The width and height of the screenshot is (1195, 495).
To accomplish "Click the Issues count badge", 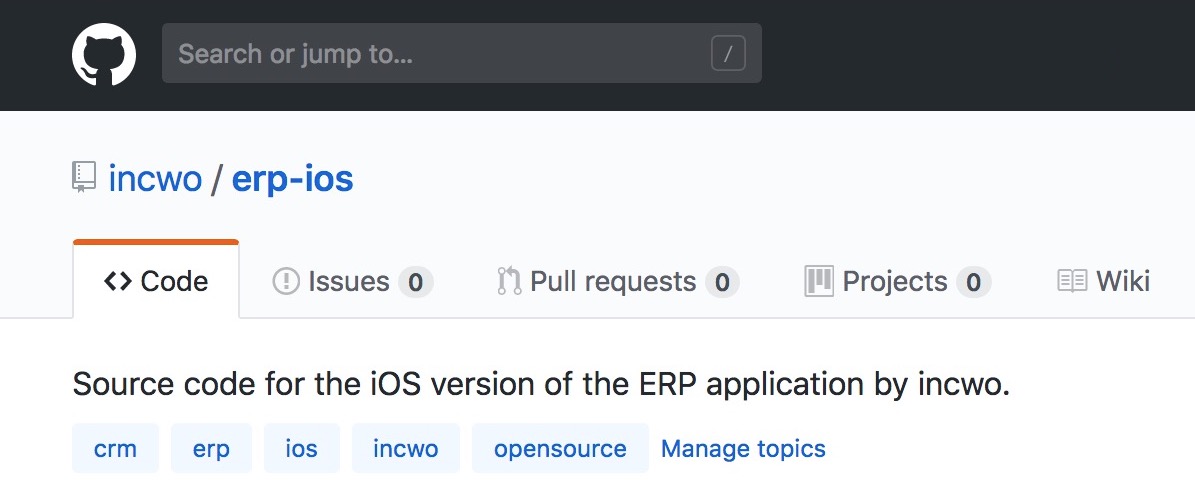I will [x=415, y=283].
